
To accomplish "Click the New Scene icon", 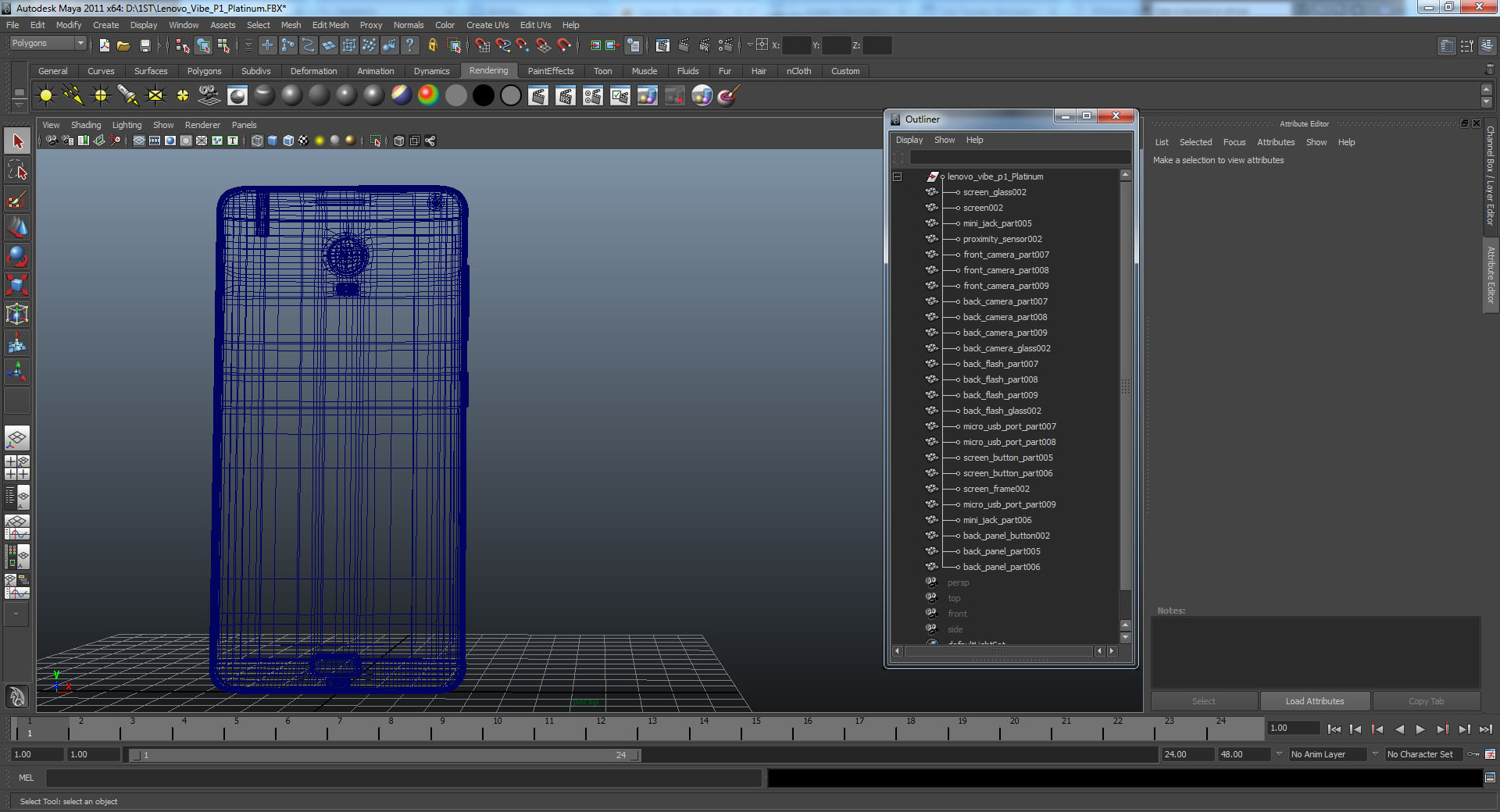I will 105,45.
